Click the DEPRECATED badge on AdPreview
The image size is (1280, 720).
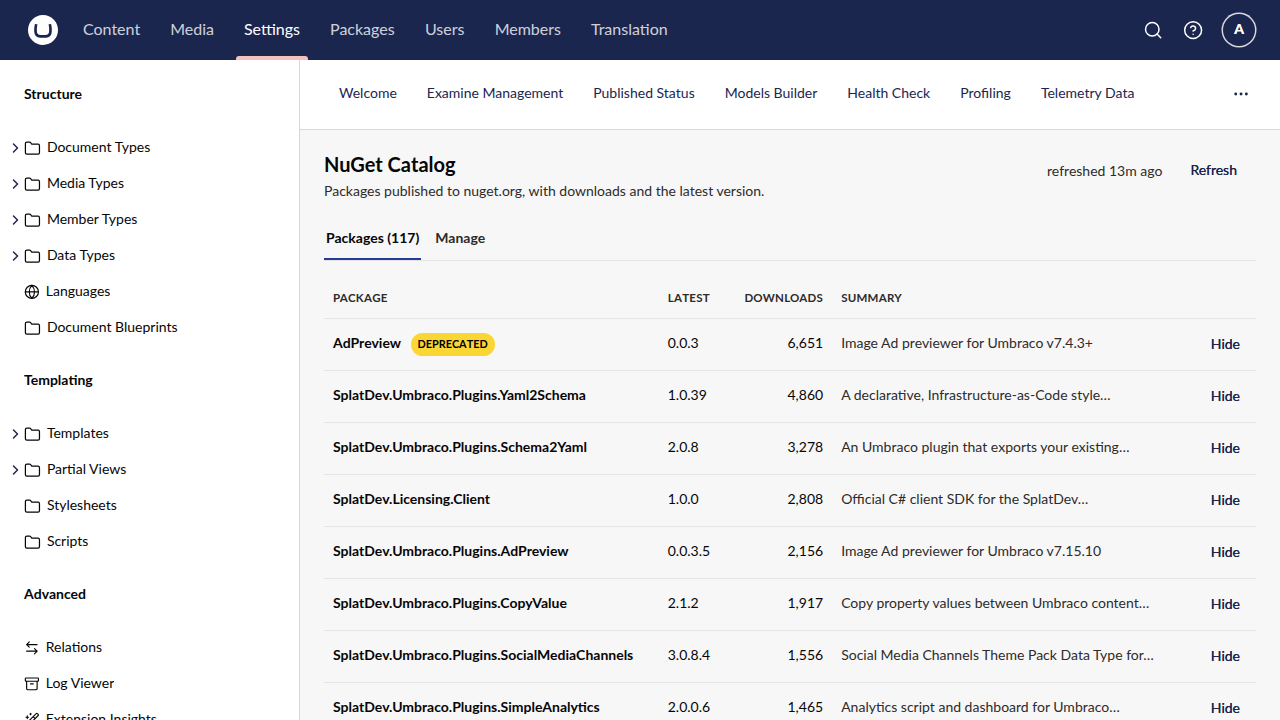click(453, 344)
